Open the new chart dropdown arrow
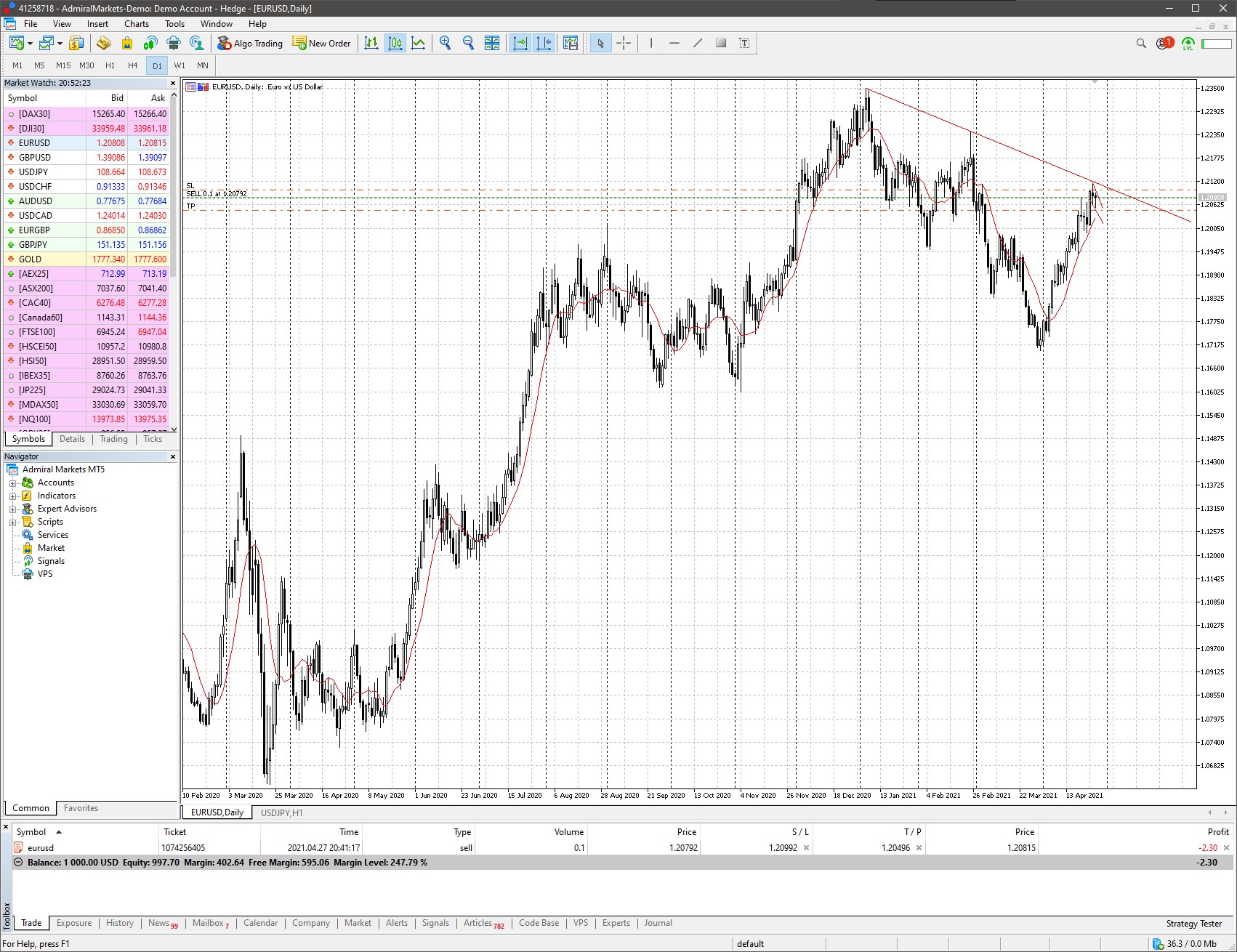The height and width of the screenshot is (952, 1237). point(30,44)
